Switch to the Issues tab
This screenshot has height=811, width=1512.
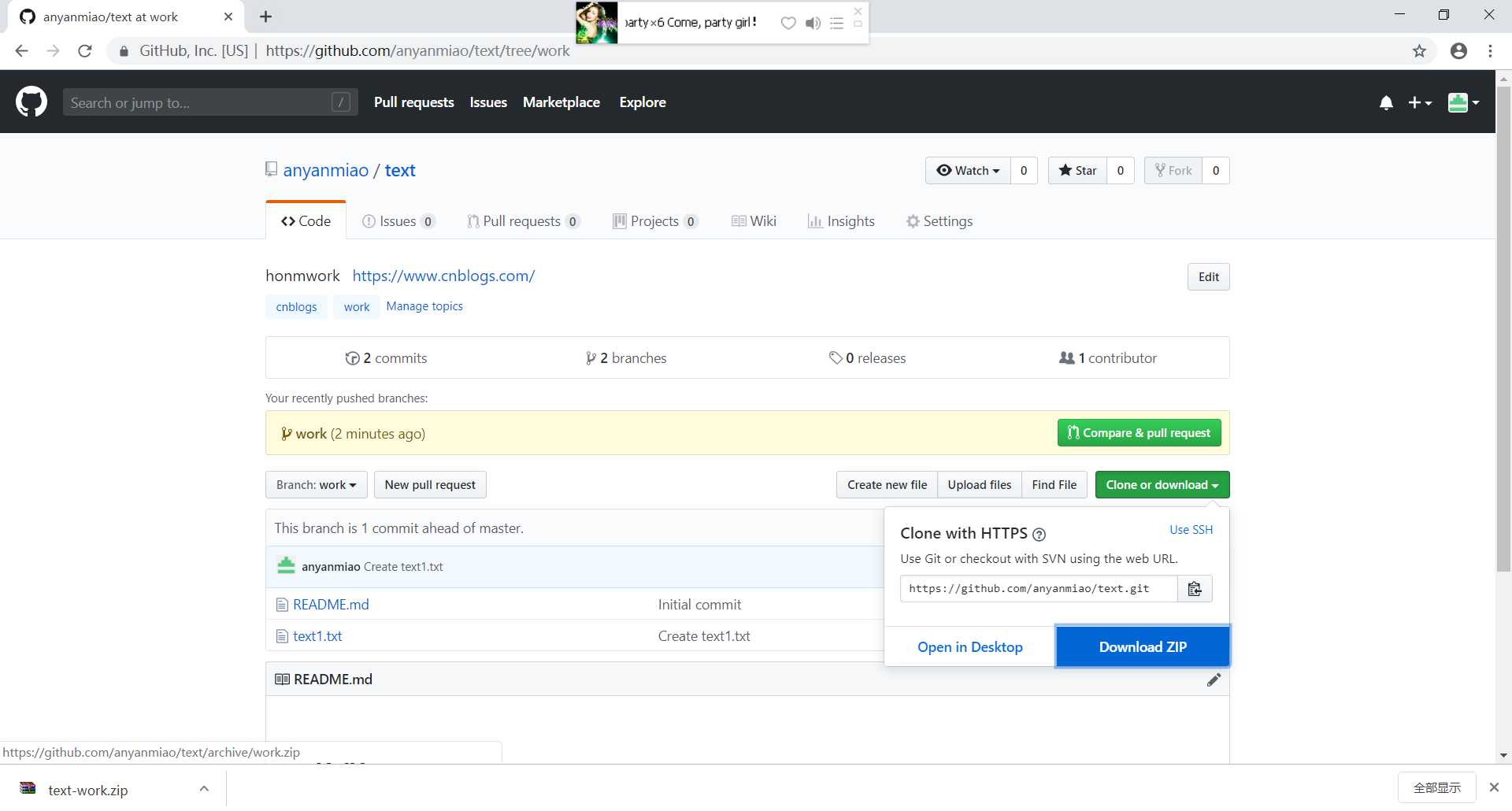tap(398, 221)
